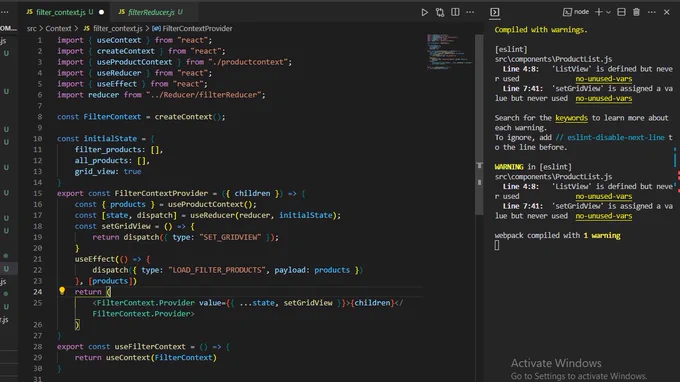
Task: Open the last no-unused-vars link in the terminal
Action: coord(604,216)
